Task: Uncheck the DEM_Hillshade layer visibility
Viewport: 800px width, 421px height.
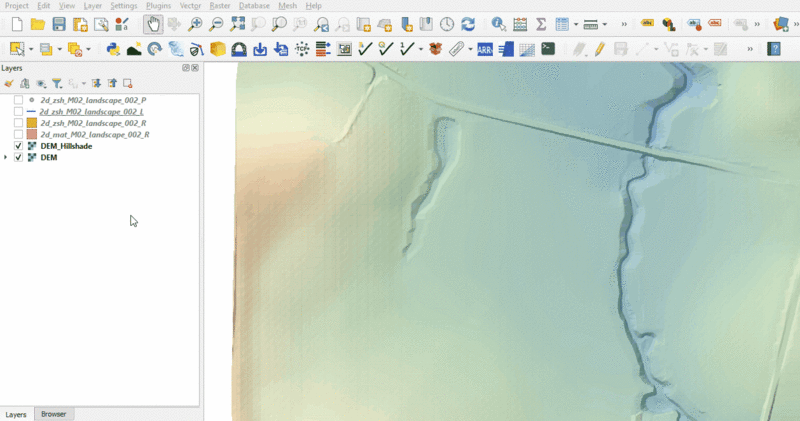Action: (x=18, y=146)
